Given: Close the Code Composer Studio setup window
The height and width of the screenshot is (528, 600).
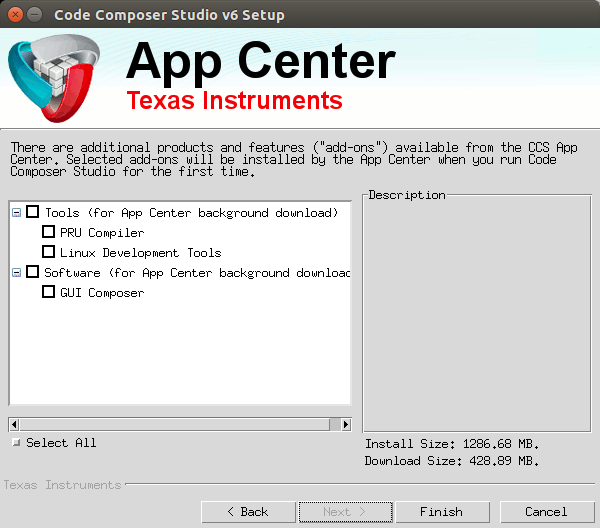Looking at the screenshot, I should 15,15.
